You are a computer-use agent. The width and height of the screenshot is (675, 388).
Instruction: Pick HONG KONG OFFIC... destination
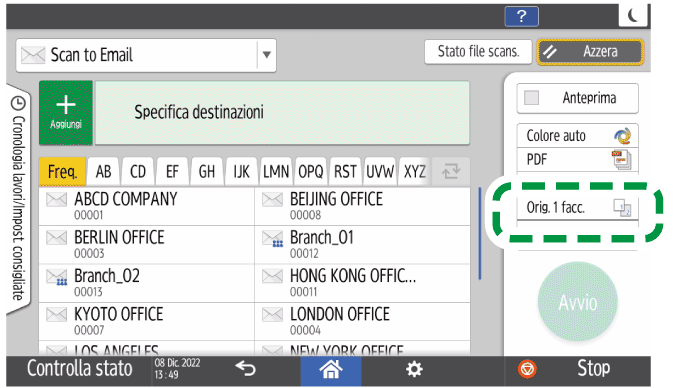pyautogui.click(x=362, y=283)
